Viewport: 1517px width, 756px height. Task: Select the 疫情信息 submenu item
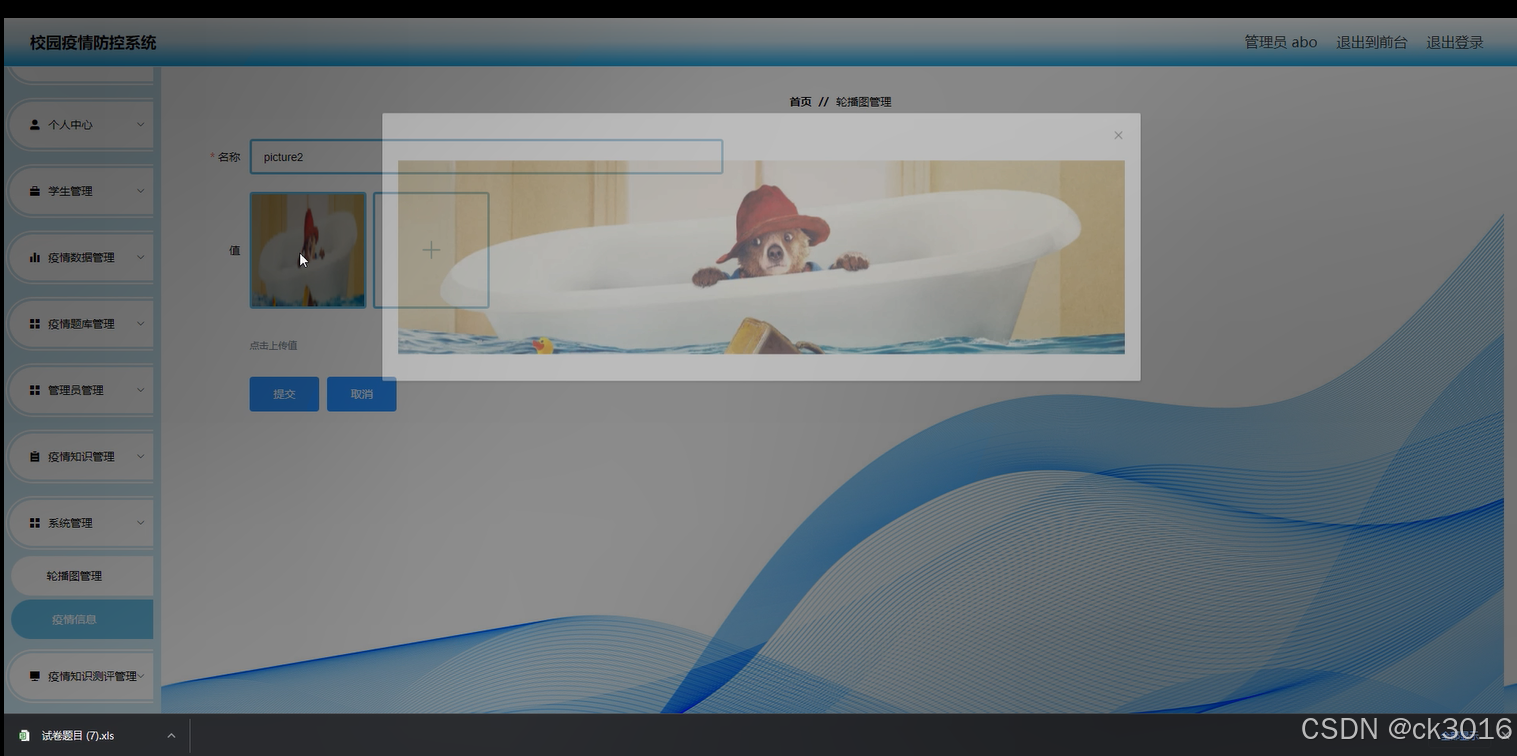point(82,619)
